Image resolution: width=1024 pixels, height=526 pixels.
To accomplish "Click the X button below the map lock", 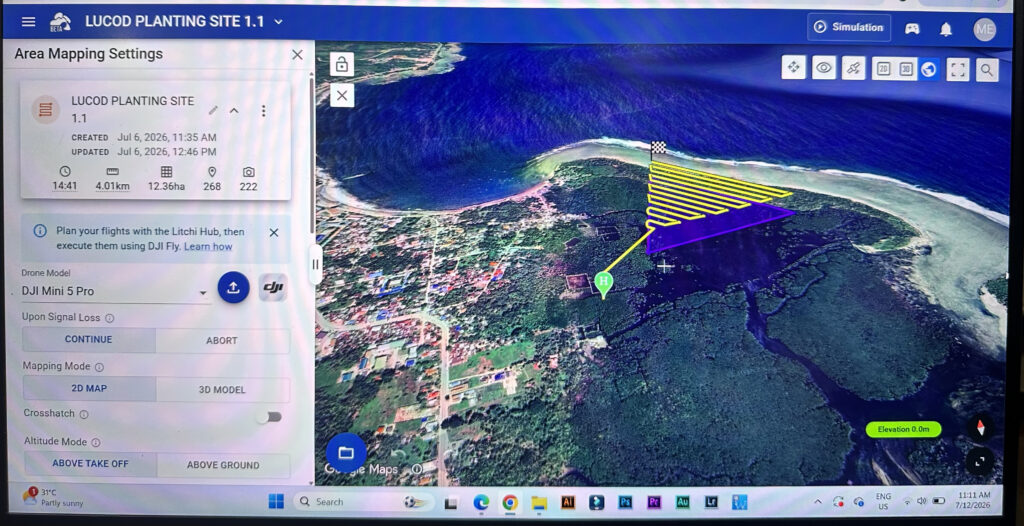I will tap(342, 95).
